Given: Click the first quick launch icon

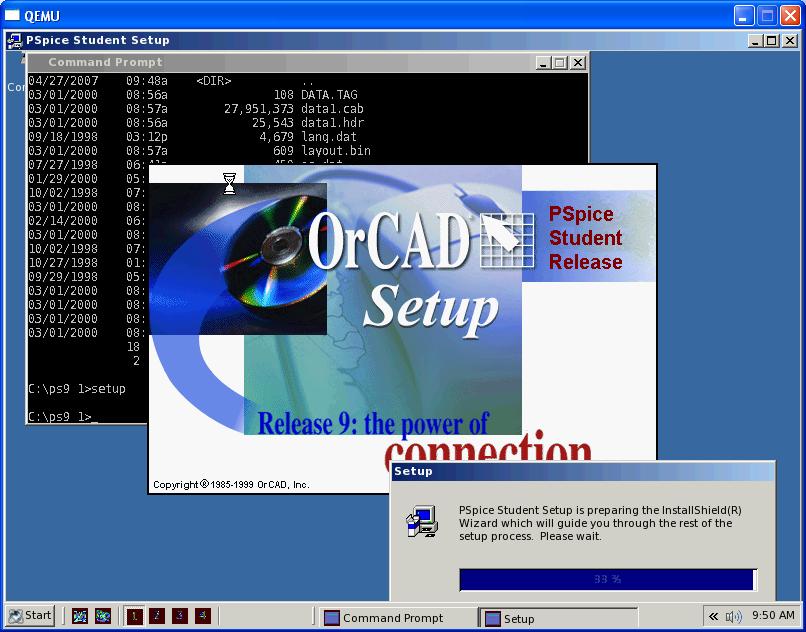Looking at the screenshot, I should coord(80,616).
